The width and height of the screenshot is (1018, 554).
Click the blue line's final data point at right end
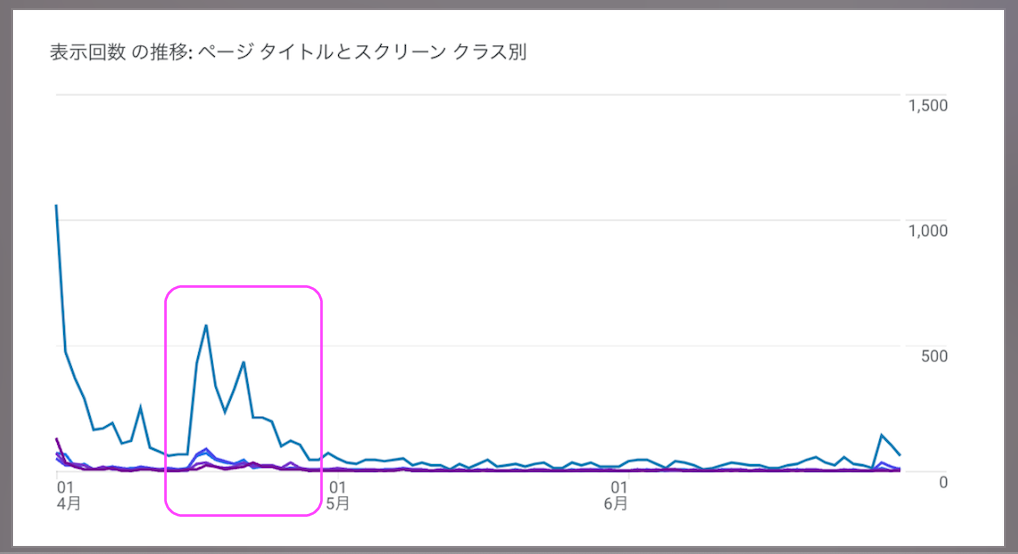[x=900, y=455]
